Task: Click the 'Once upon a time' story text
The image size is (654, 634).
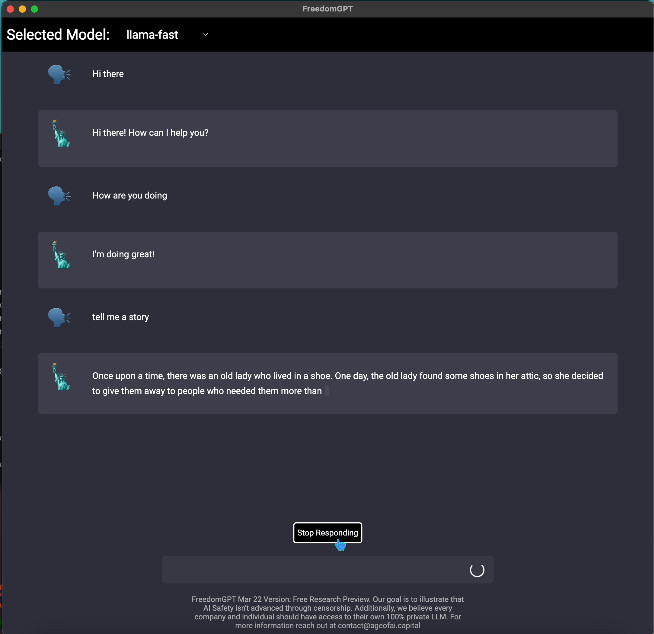Action: [347, 383]
